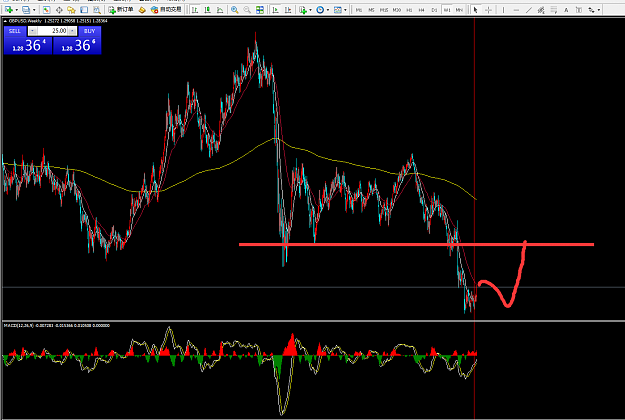The height and width of the screenshot is (420, 625).
Task: Select the M15 timeframe
Action: pyautogui.click(x=384, y=10)
